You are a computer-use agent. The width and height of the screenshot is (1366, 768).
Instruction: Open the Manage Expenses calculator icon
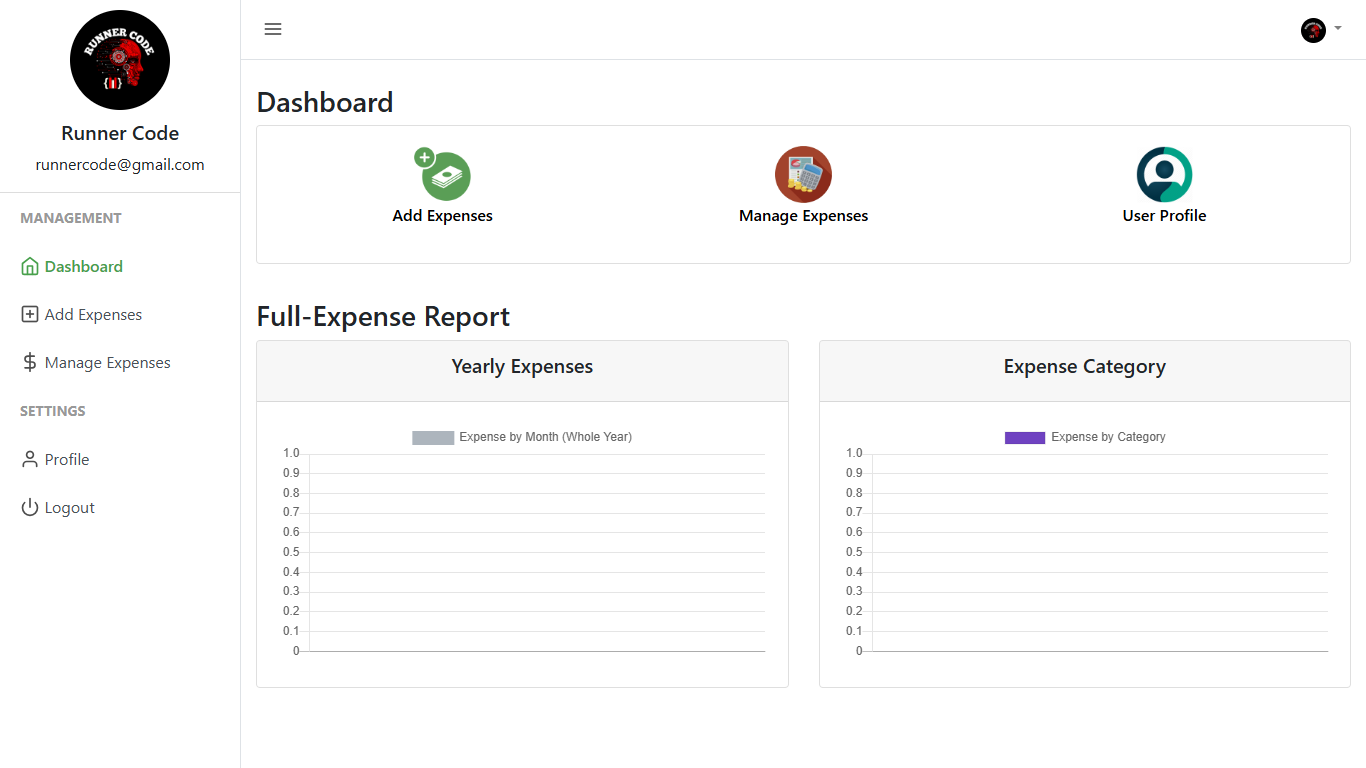click(x=803, y=175)
